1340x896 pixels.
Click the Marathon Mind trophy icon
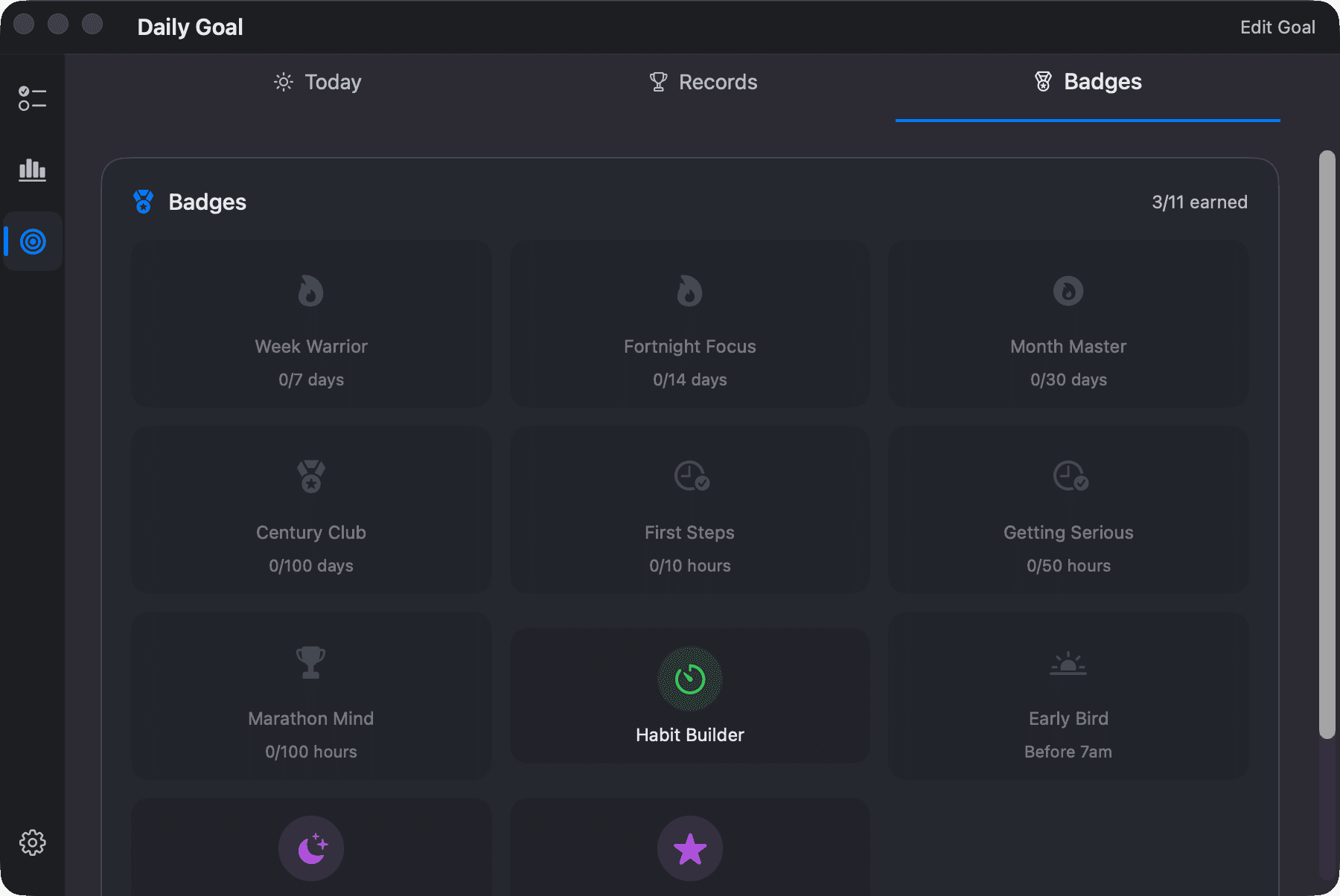click(x=311, y=662)
